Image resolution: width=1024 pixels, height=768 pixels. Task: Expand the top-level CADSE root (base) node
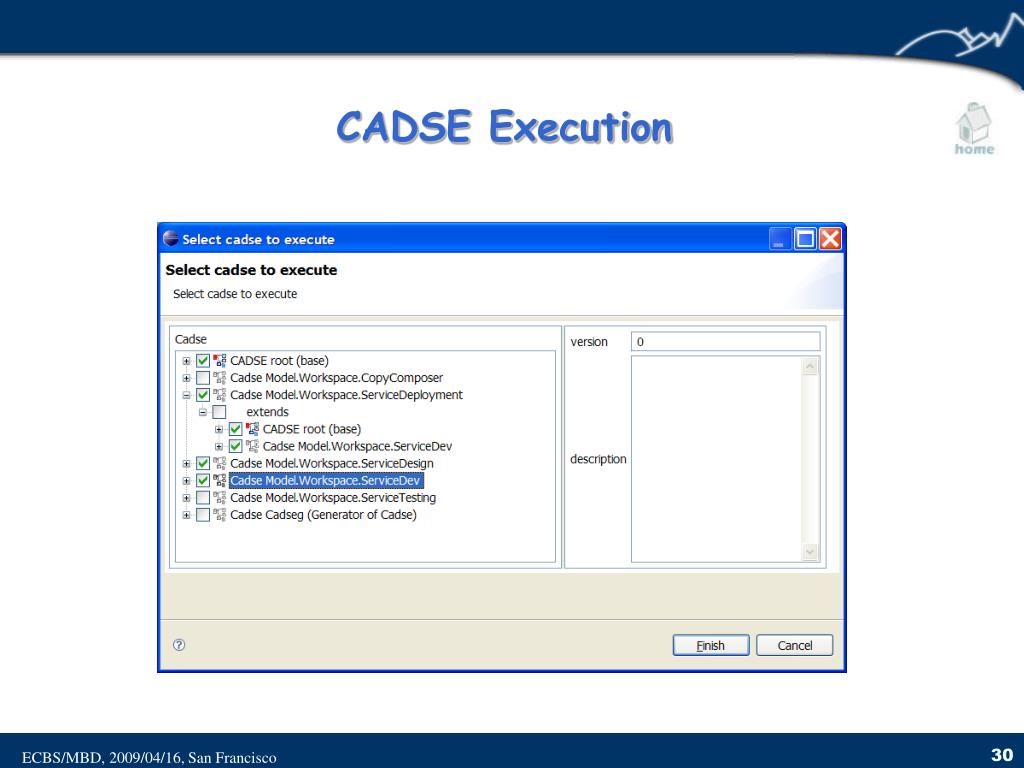pos(186,361)
